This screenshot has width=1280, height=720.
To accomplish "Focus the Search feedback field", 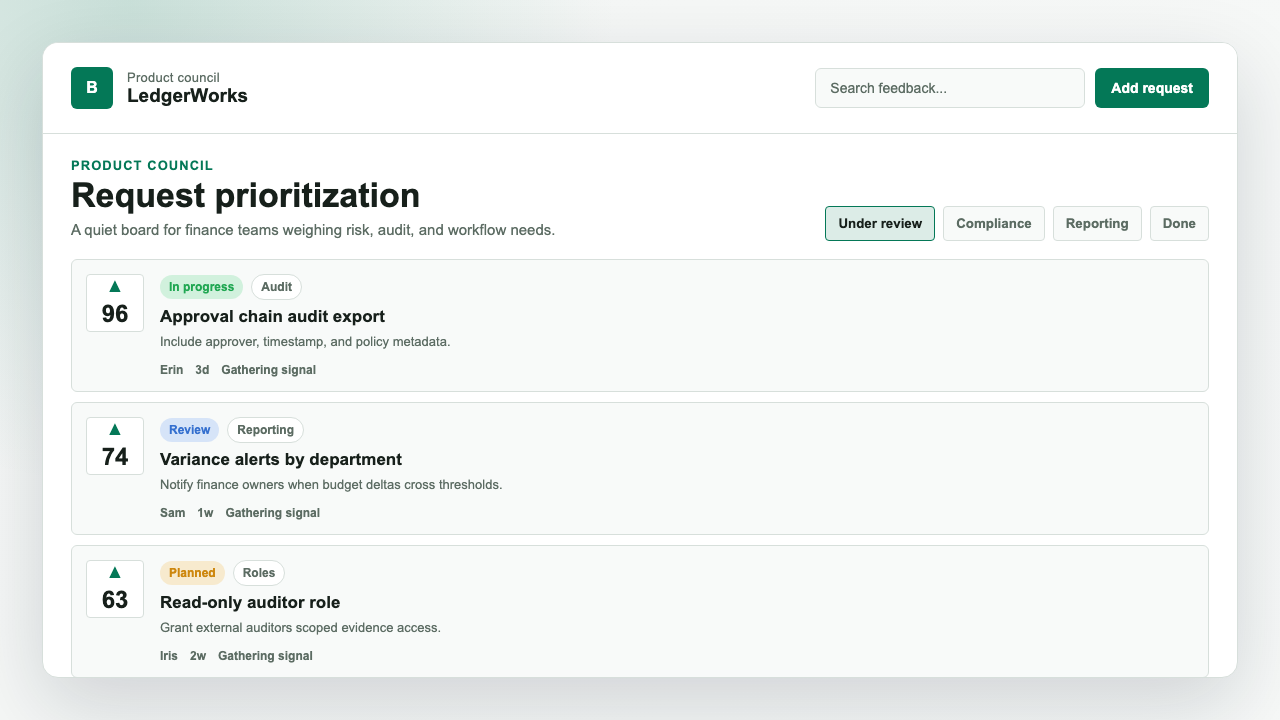I will (950, 88).
